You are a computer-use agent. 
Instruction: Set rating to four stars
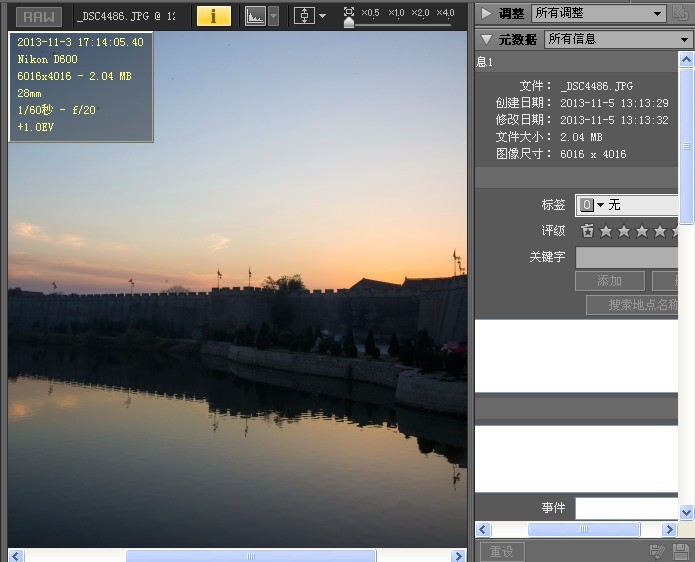(x=660, y=231)
